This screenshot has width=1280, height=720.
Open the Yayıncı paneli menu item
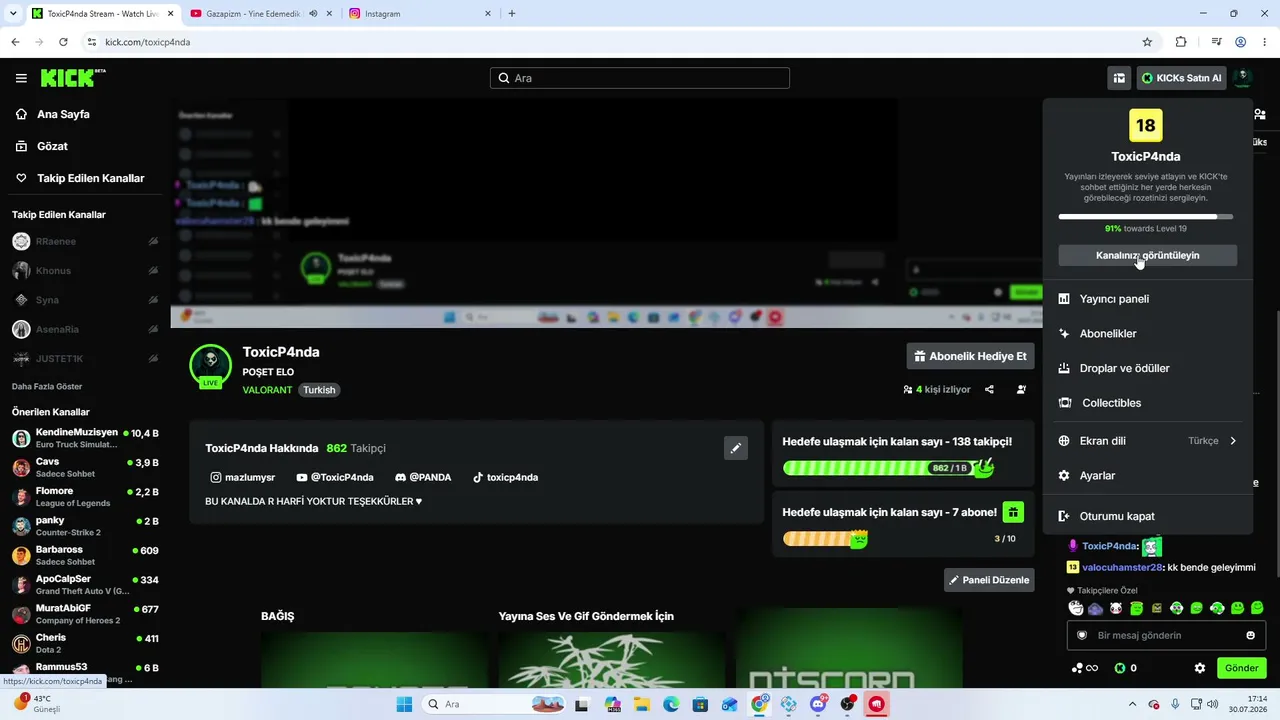pos(1147,299)
